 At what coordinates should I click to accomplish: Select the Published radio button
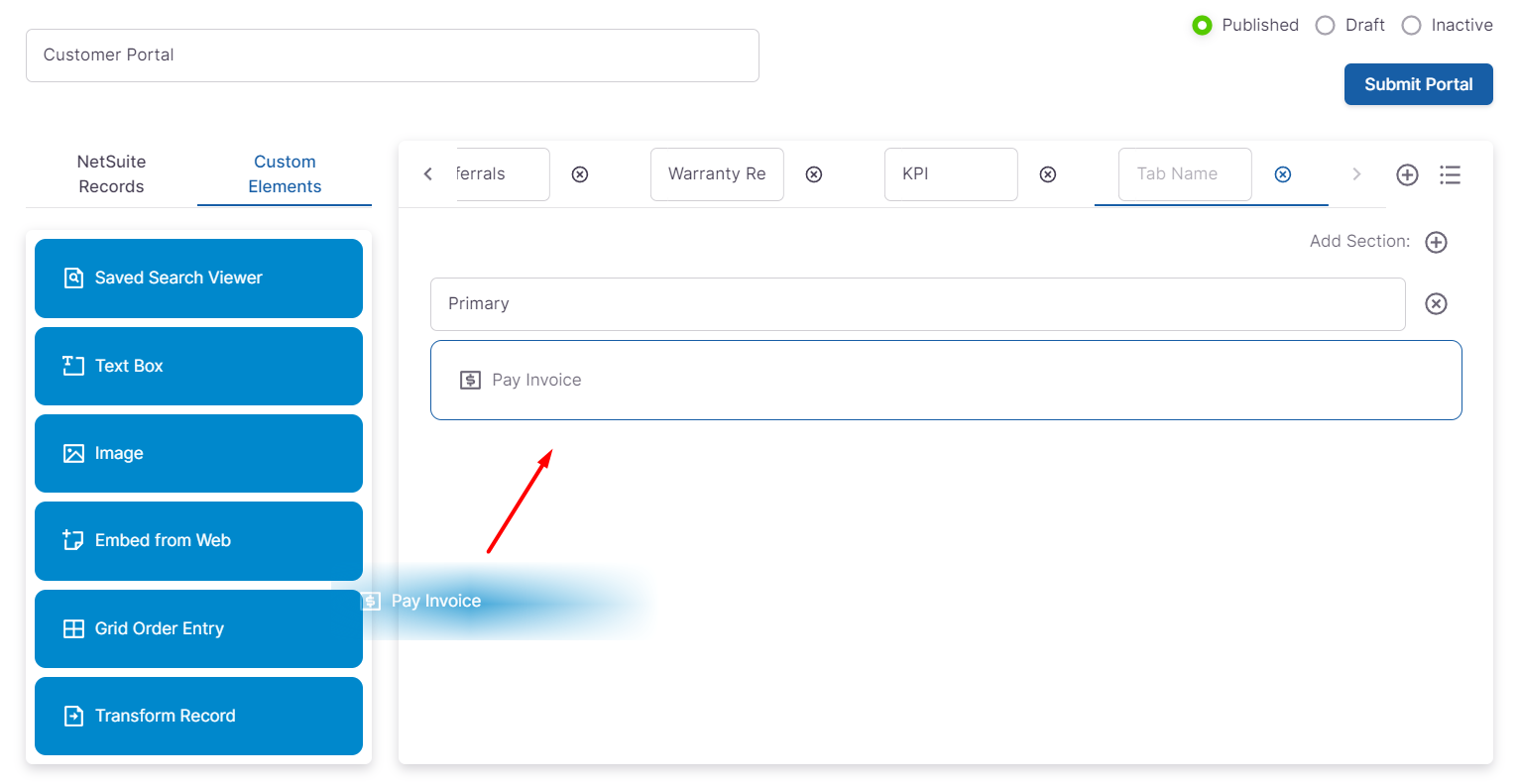click(x=1202, y=26)
